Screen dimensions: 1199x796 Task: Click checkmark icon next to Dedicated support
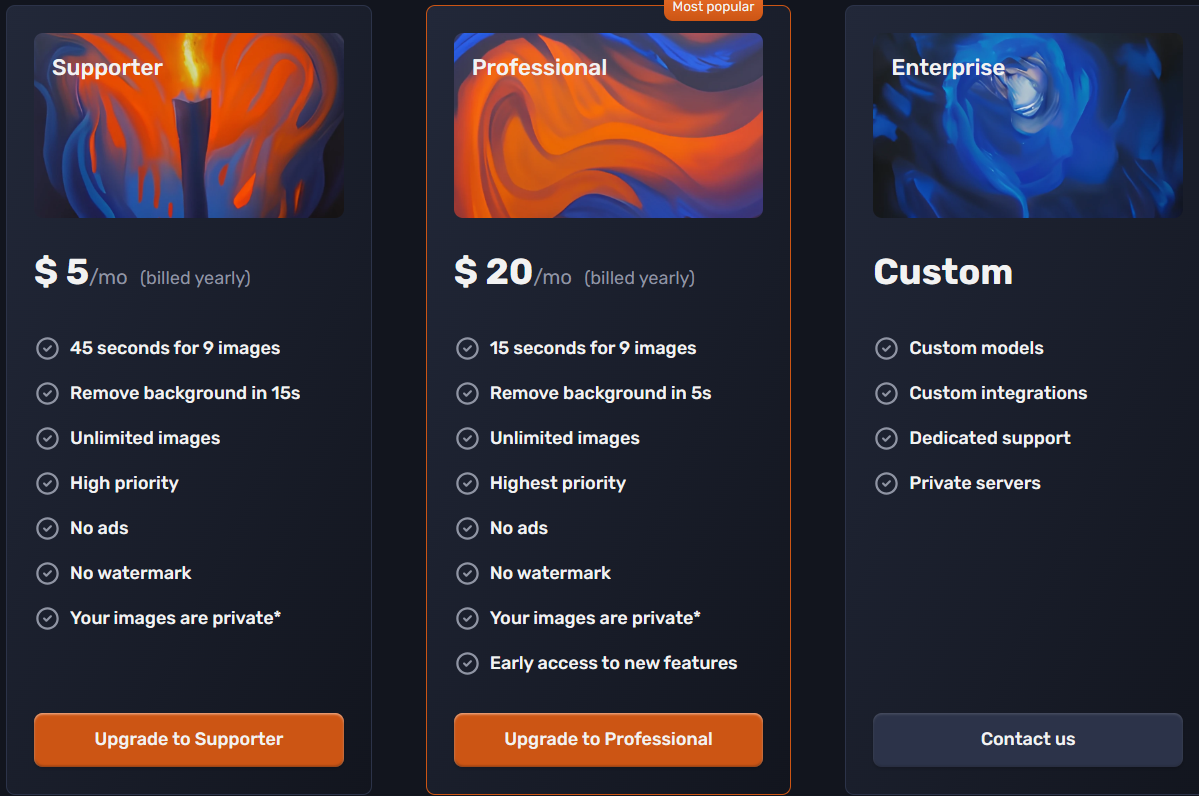886,438
